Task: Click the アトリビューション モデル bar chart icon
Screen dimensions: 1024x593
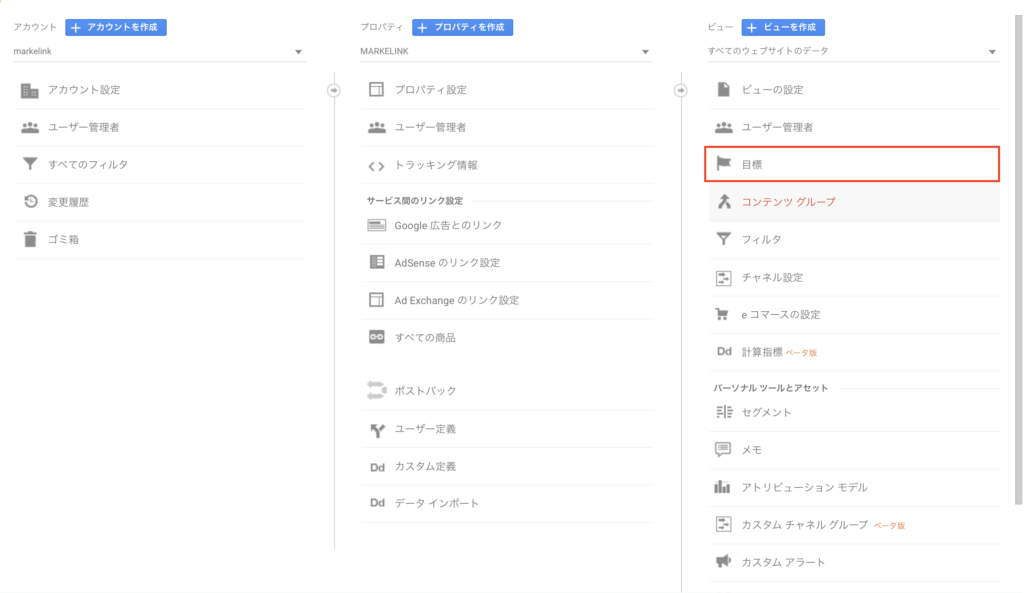Action: coord(722,487)
